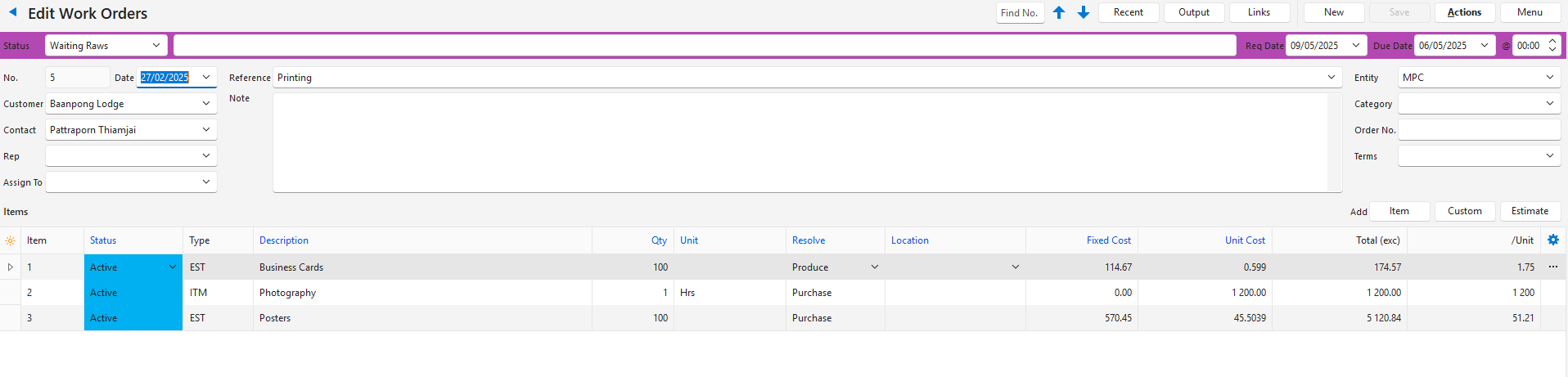Sort by the Unit Cost column header
Screen dimensions: 1568x377
[x=1244, y=240]
